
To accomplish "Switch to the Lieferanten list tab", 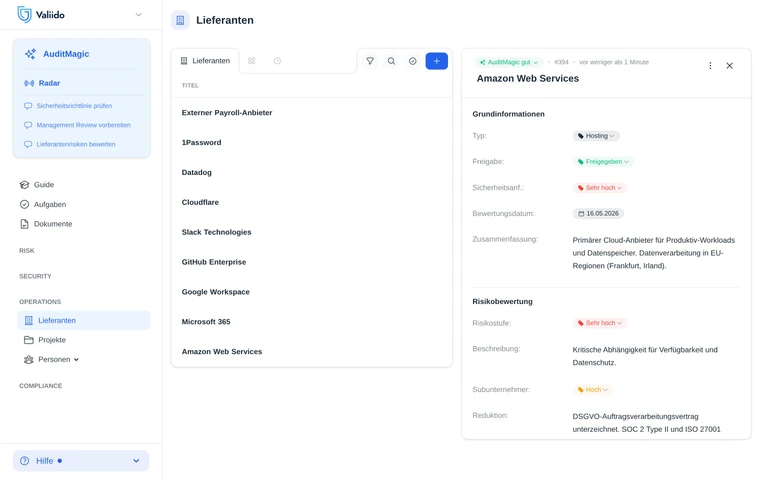I will coord(205,61).
